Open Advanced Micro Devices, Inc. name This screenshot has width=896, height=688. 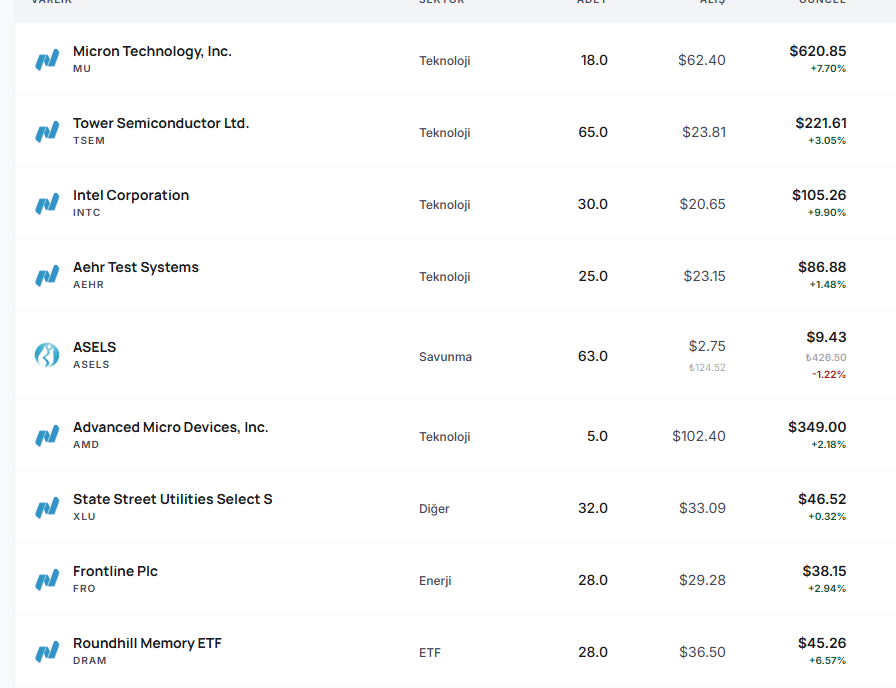170,427
